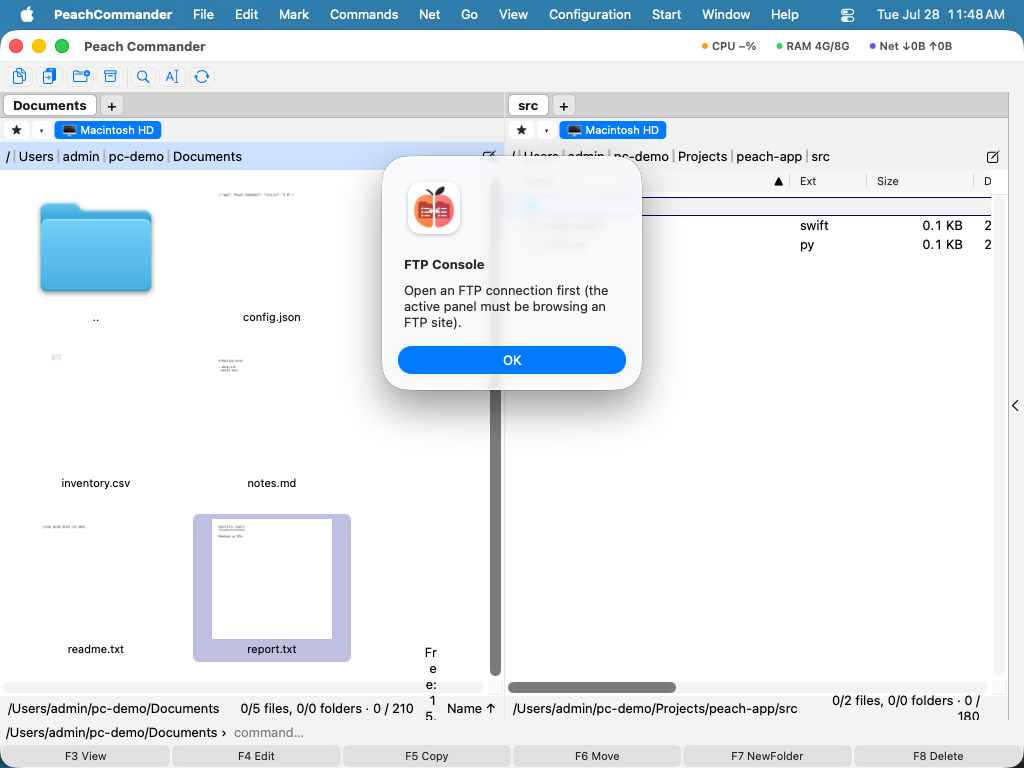
Task: Click the Peach Commander icon in the dialog
Action: [434, 208]
